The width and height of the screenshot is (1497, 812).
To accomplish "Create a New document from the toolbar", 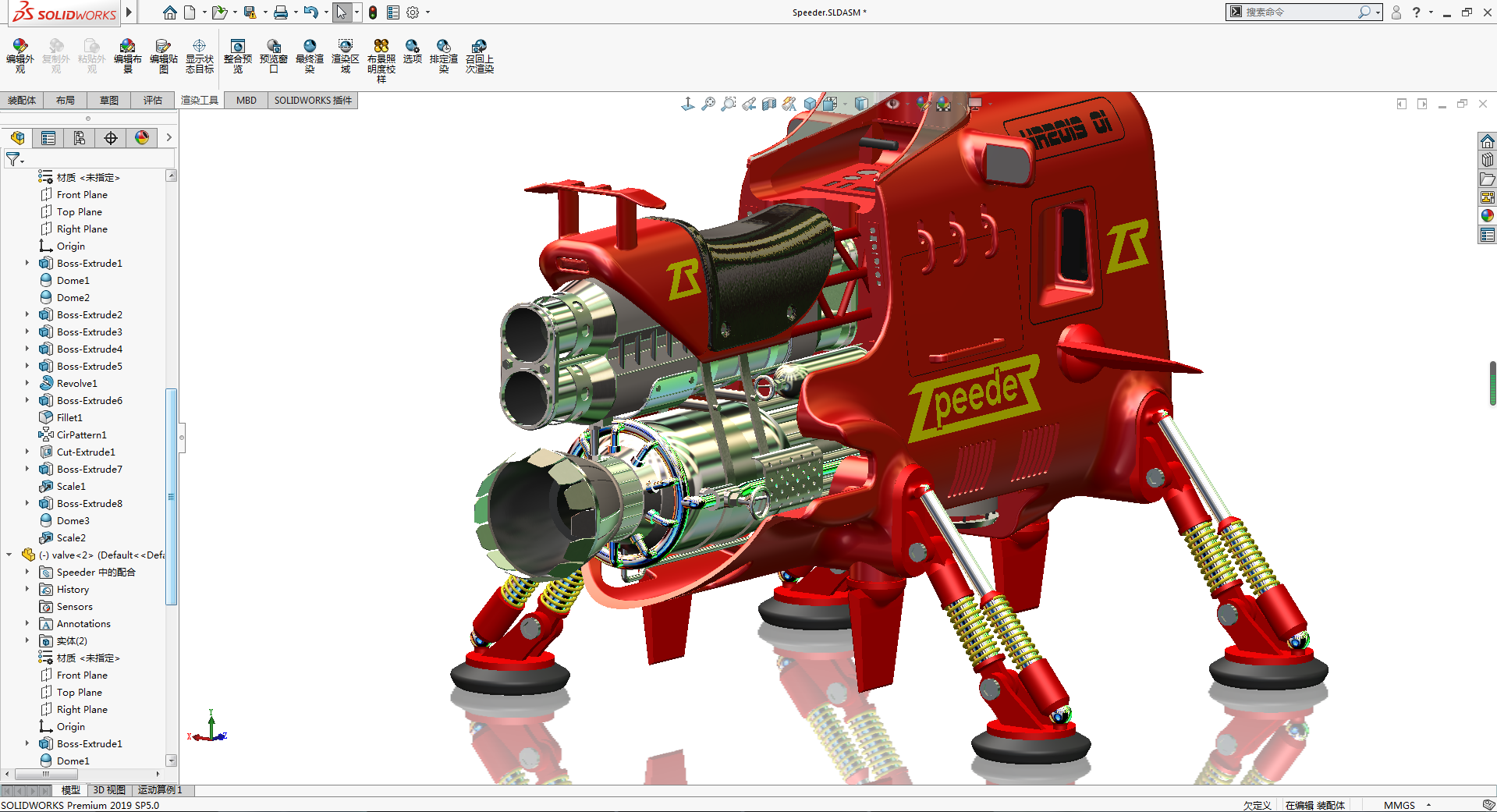I will (190, 12).
